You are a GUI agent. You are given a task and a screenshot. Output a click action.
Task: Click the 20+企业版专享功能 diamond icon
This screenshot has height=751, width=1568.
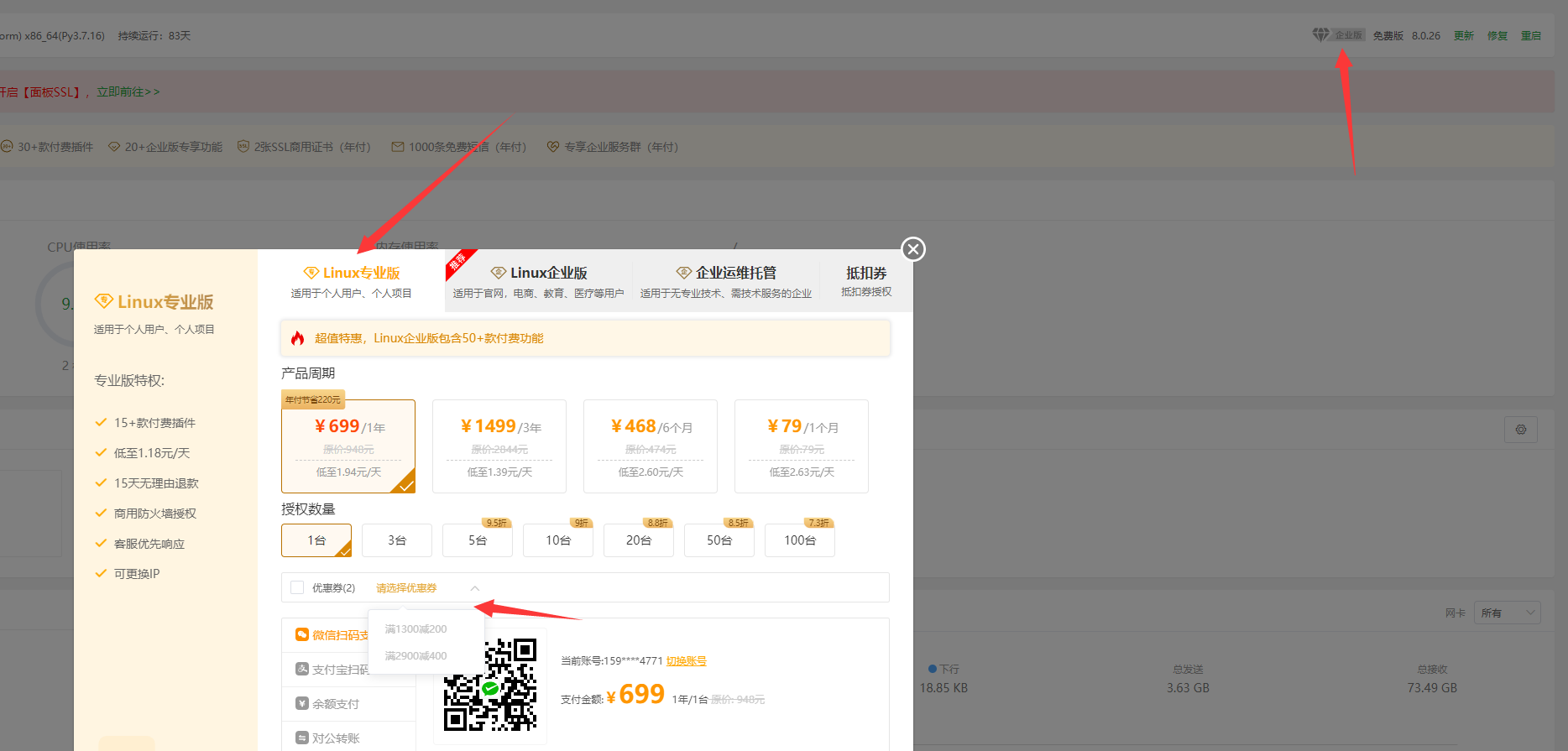(114, 147)
